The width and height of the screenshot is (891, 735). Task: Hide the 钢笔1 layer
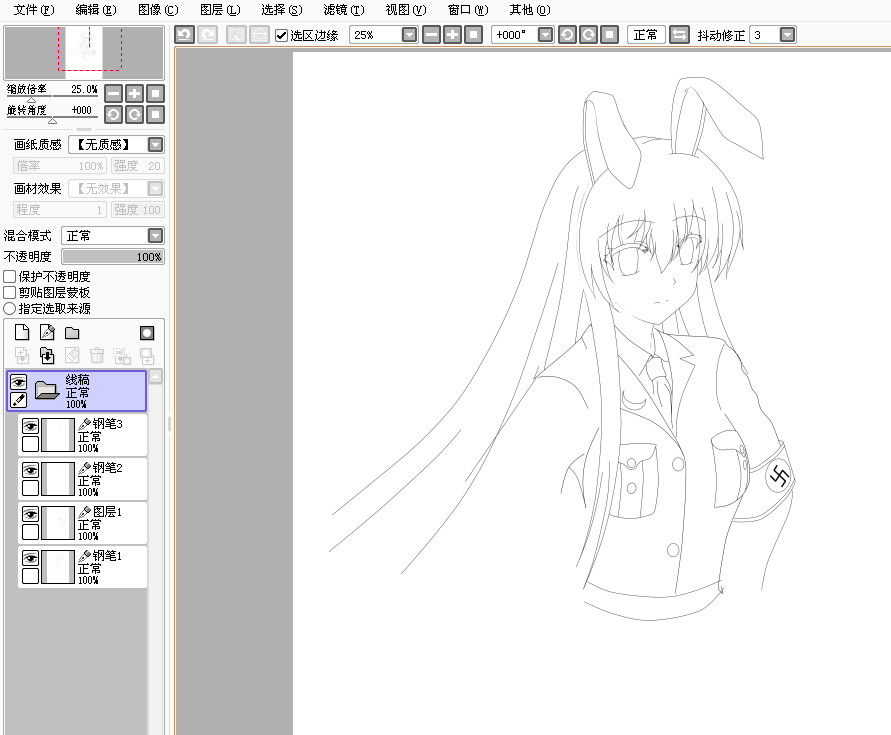(30, 558)
